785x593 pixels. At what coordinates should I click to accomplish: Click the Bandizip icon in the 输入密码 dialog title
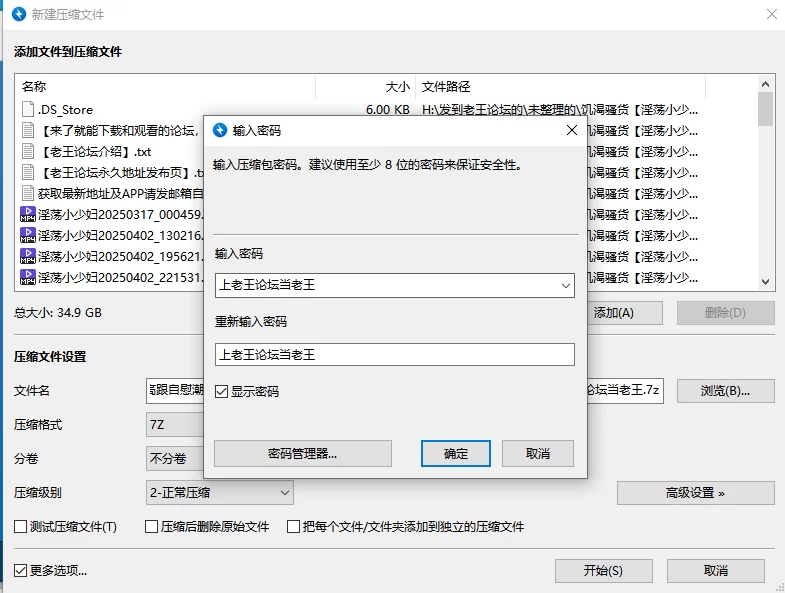tap(220, 130)
